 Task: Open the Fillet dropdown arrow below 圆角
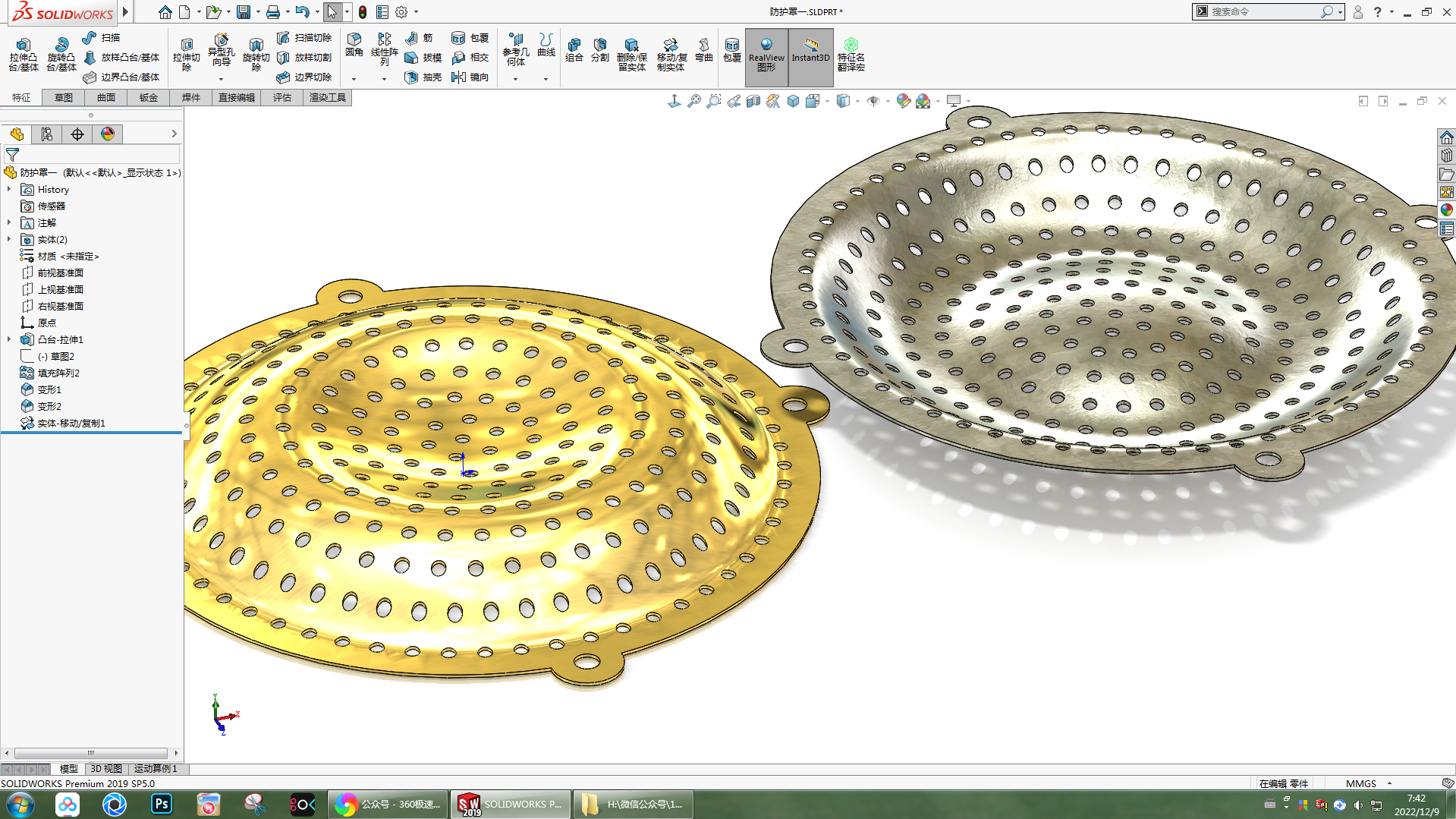354,79
